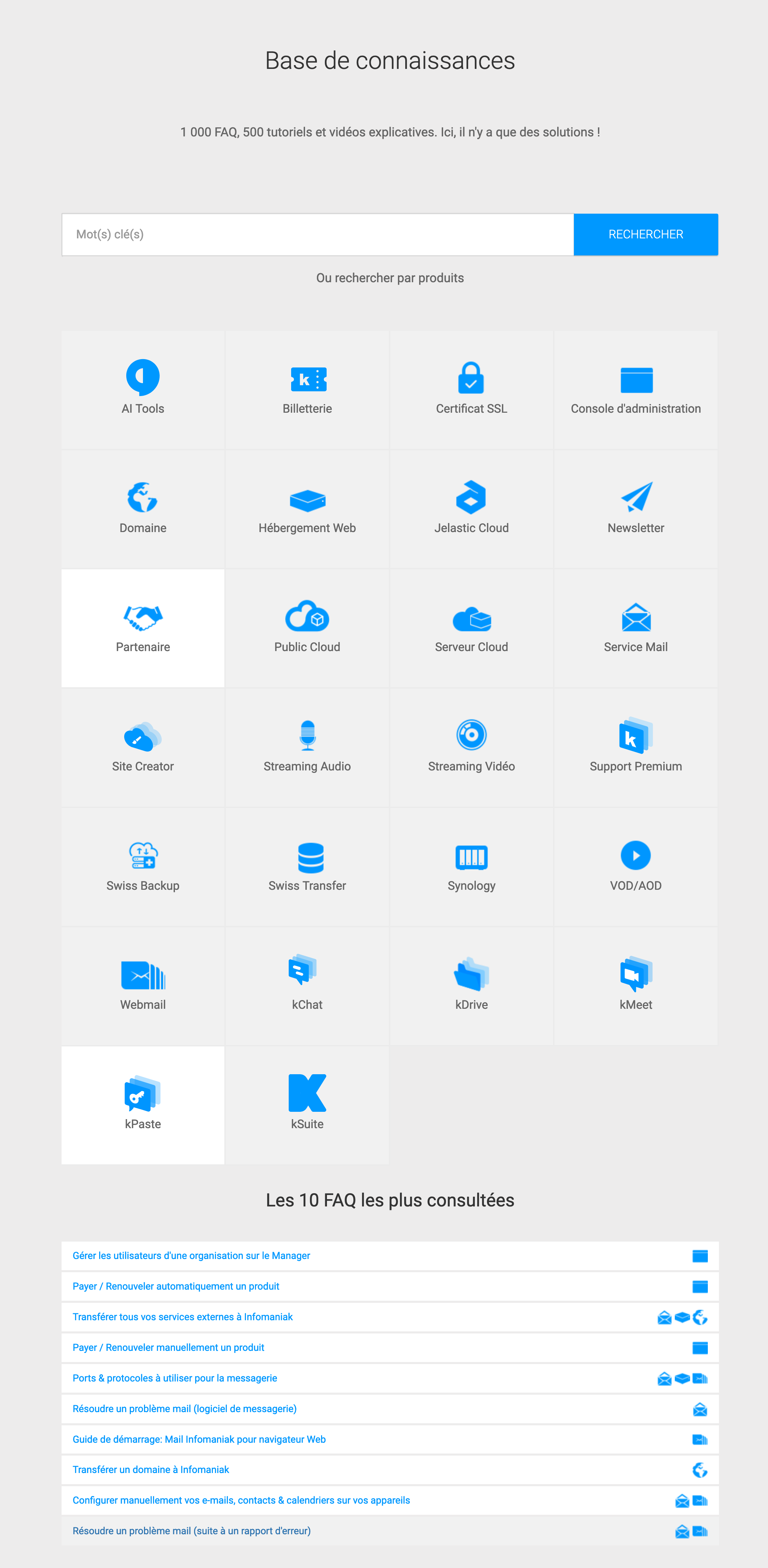Open 'Résoudre un problème mail (logiciel de messagerie)'
768x1568 pixels.
184,1409
